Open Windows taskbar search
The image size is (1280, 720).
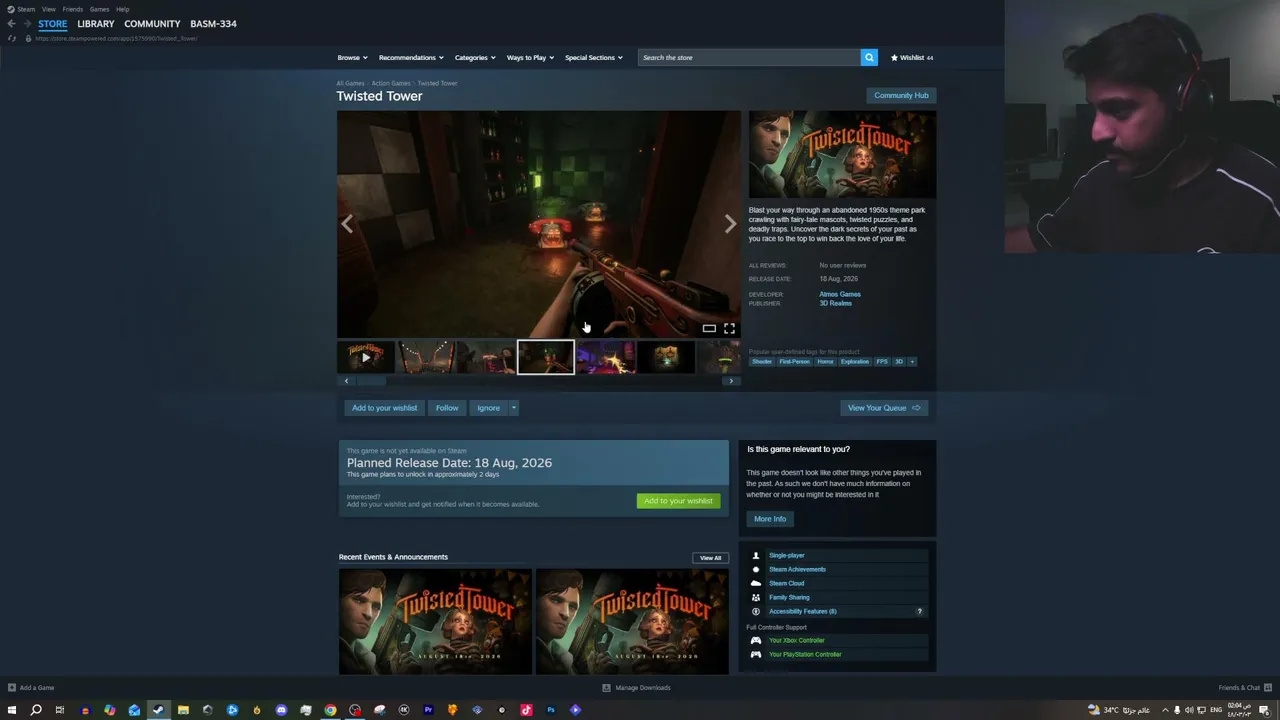(x=36, y=710)
